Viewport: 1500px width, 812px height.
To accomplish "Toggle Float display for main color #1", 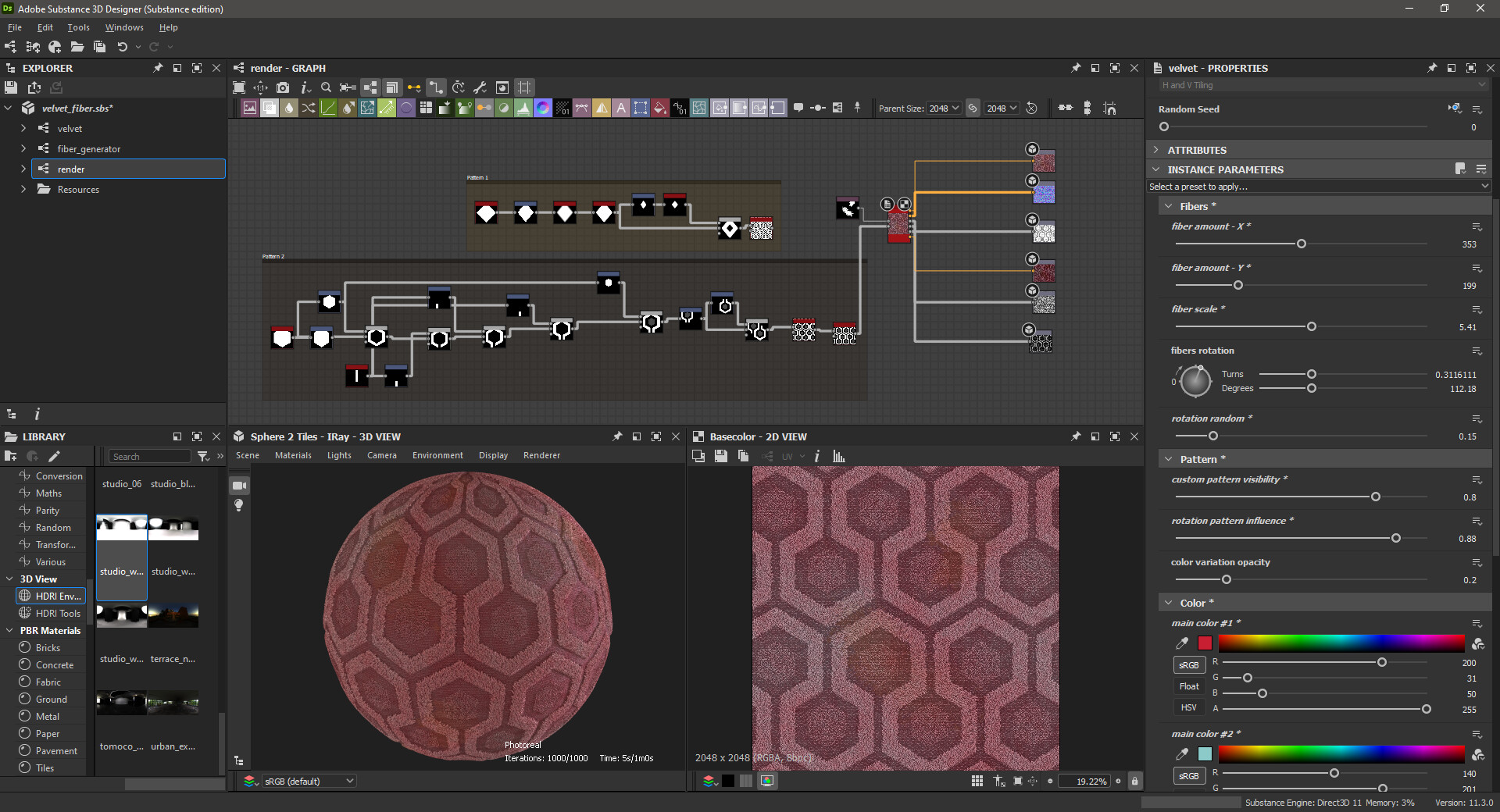I will (1188, 686).
